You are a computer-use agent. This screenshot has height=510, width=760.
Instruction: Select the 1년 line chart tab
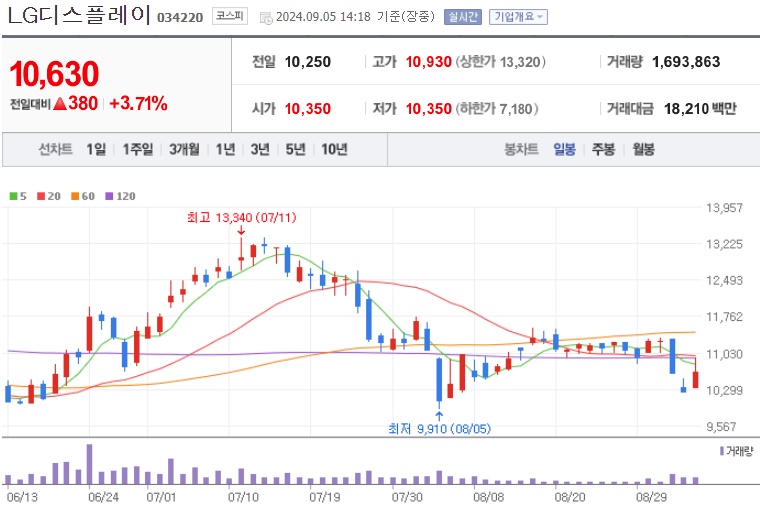(225, 149)
